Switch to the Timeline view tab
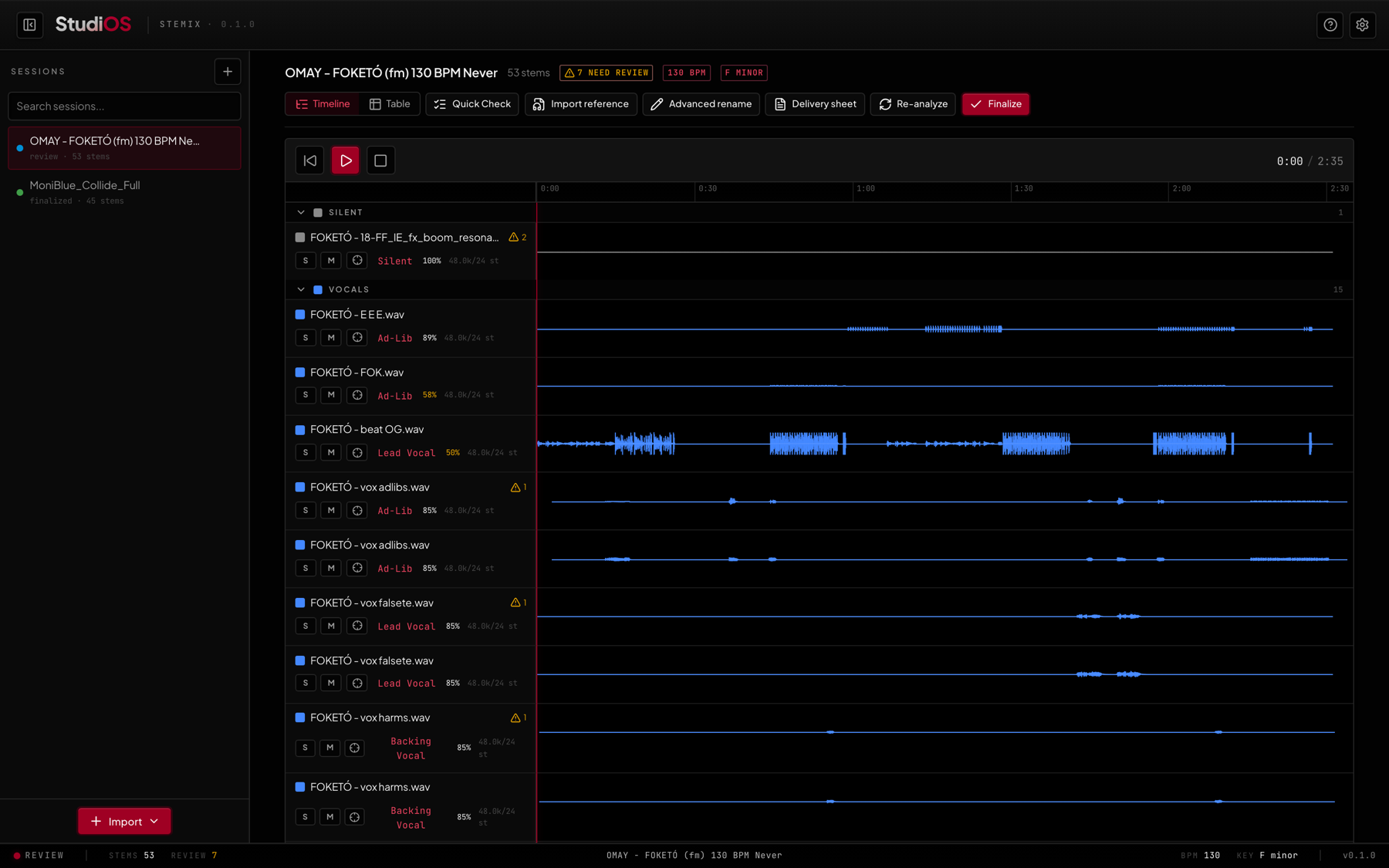This screenshot has height=868, width=1389. [323, 104]
